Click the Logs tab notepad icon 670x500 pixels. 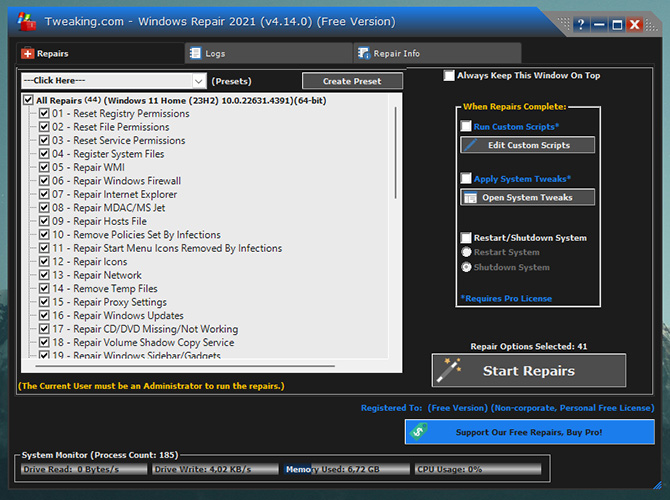pyautogui.click(x=195, y=53)
